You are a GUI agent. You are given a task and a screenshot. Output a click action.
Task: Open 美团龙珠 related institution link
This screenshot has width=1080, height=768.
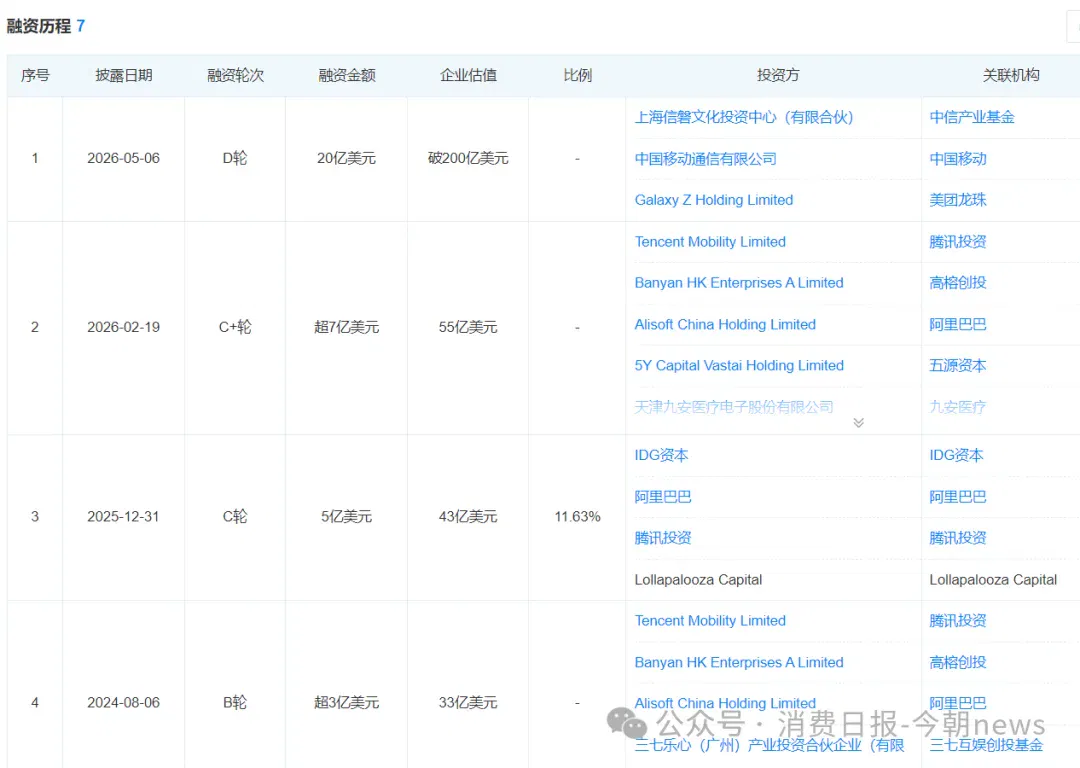[957, 200]
